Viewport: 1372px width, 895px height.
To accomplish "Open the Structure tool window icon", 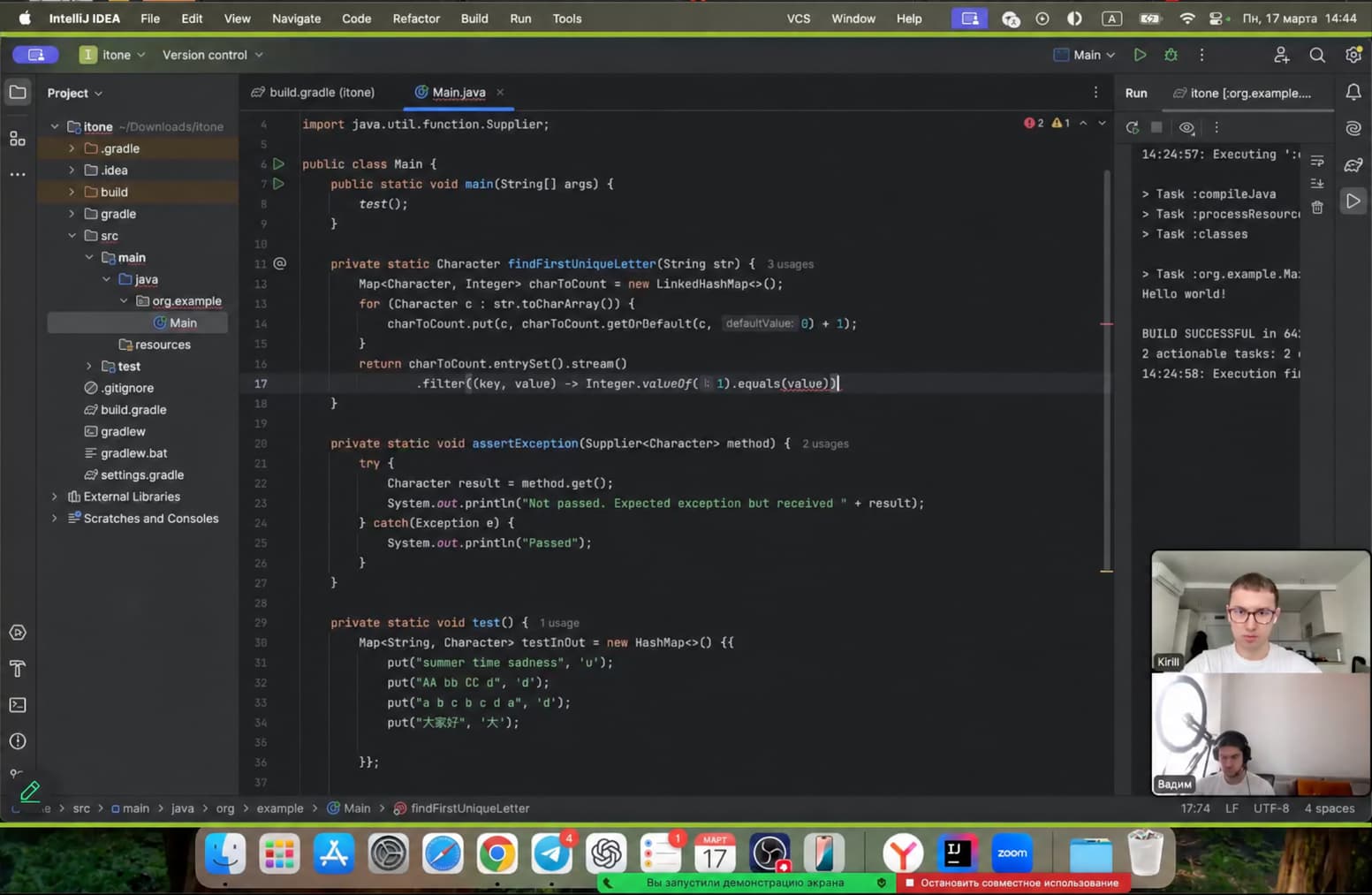I will pyautogui.click(x=18, y=138).
